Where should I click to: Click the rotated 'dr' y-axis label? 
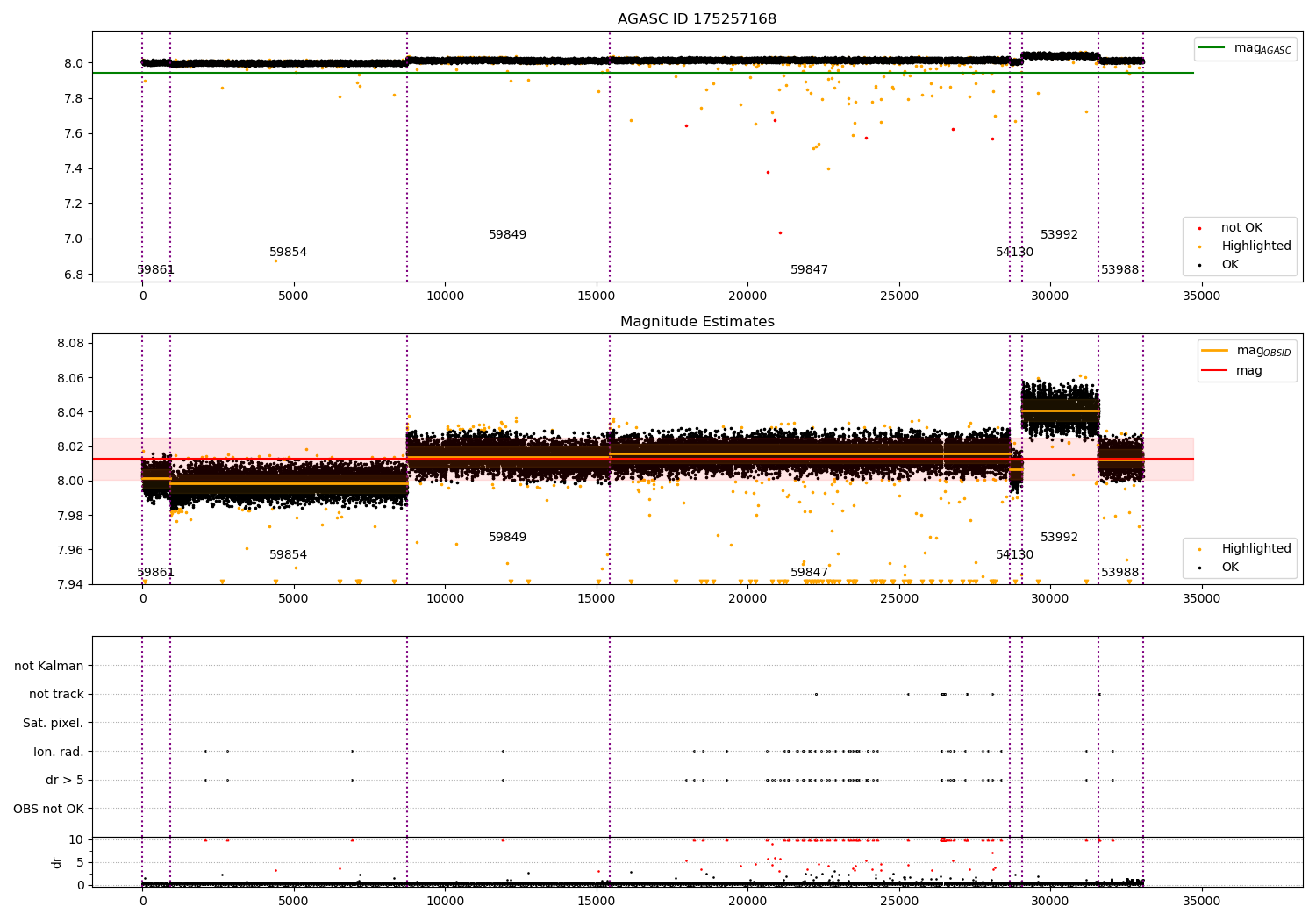[x=57, y=862]
